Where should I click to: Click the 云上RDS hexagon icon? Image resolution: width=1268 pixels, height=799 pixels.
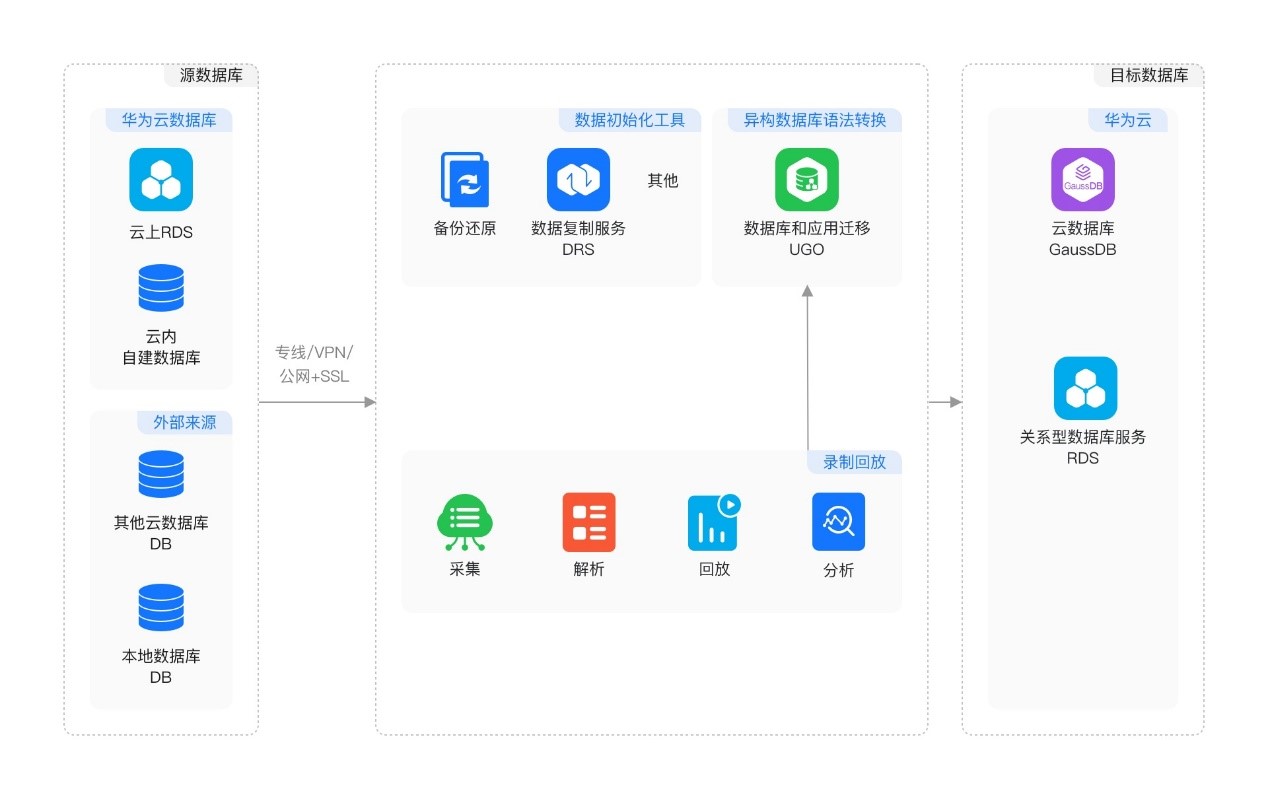coord(161,180)
